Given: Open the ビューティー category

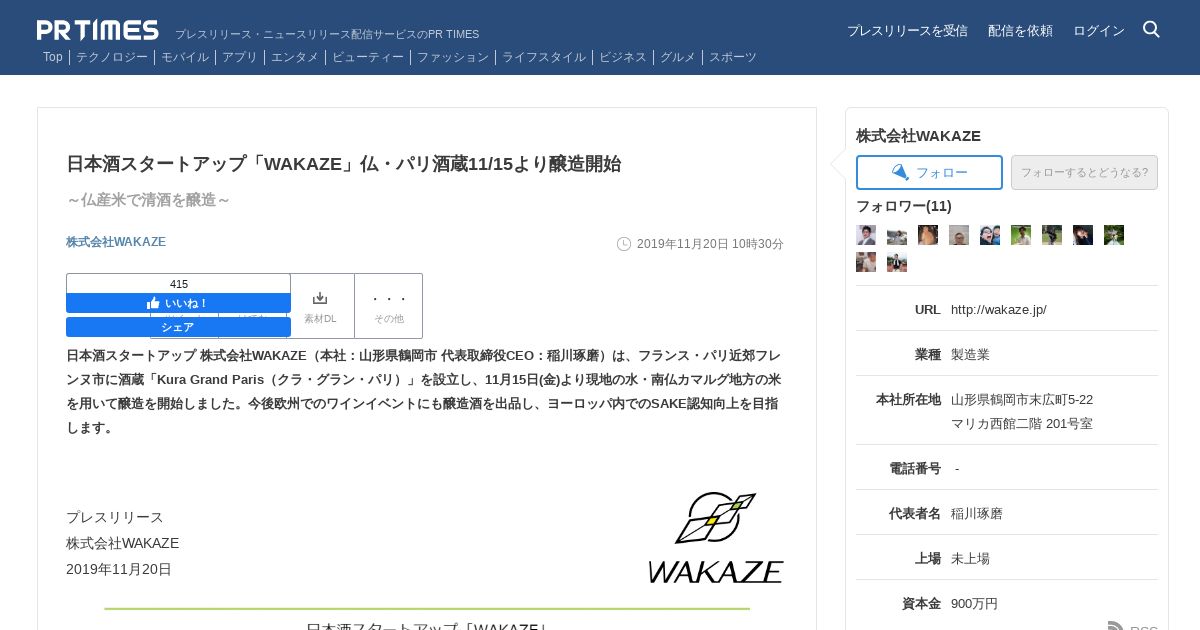Looking at the screenshot, I should tap(368, 57).
